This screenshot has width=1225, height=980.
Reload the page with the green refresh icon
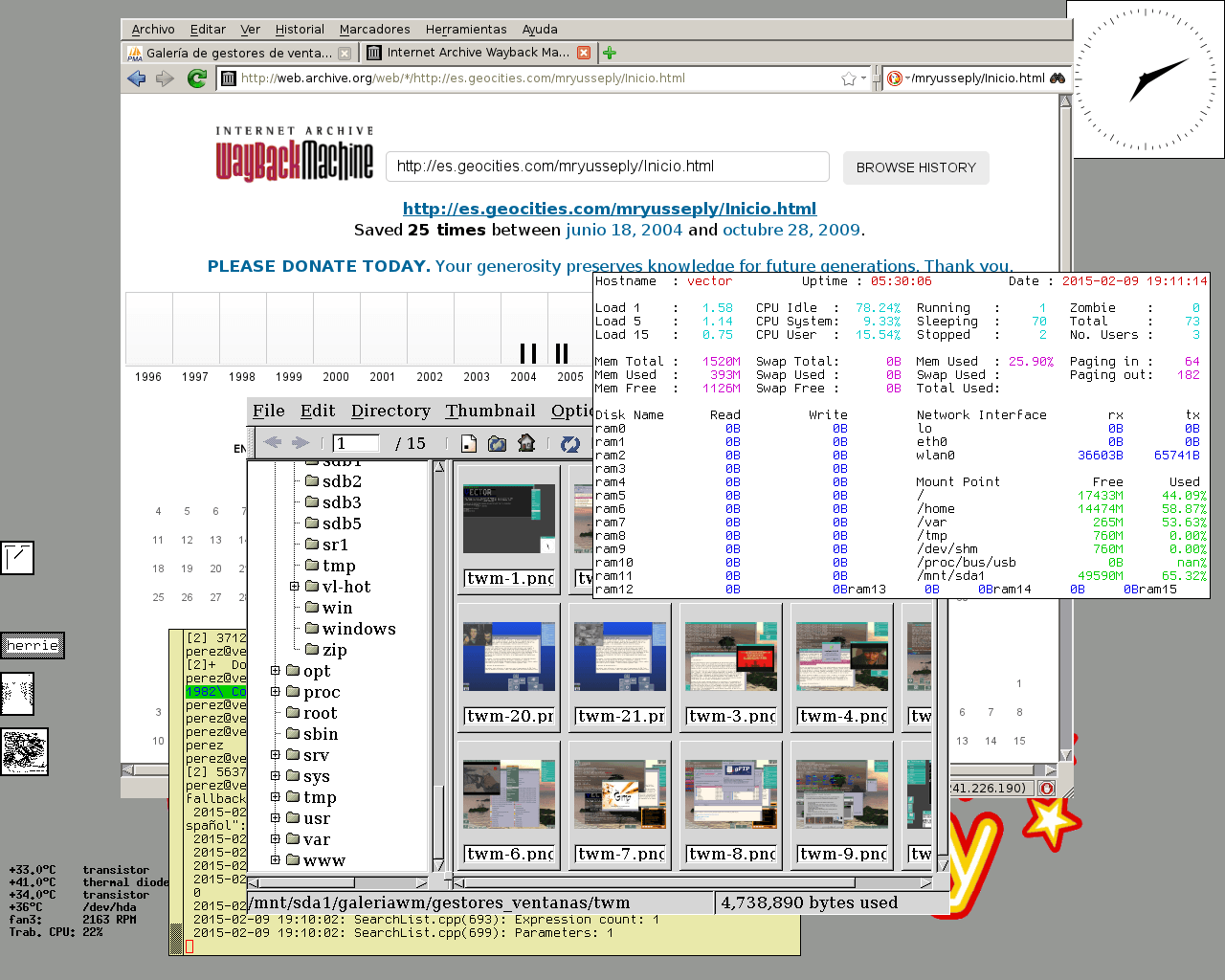pos(197,78)
